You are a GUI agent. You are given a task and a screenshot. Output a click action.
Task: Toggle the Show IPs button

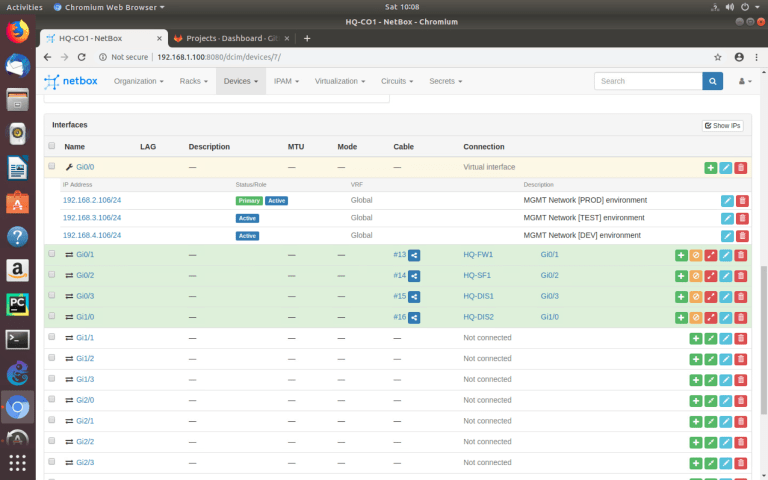722,126
